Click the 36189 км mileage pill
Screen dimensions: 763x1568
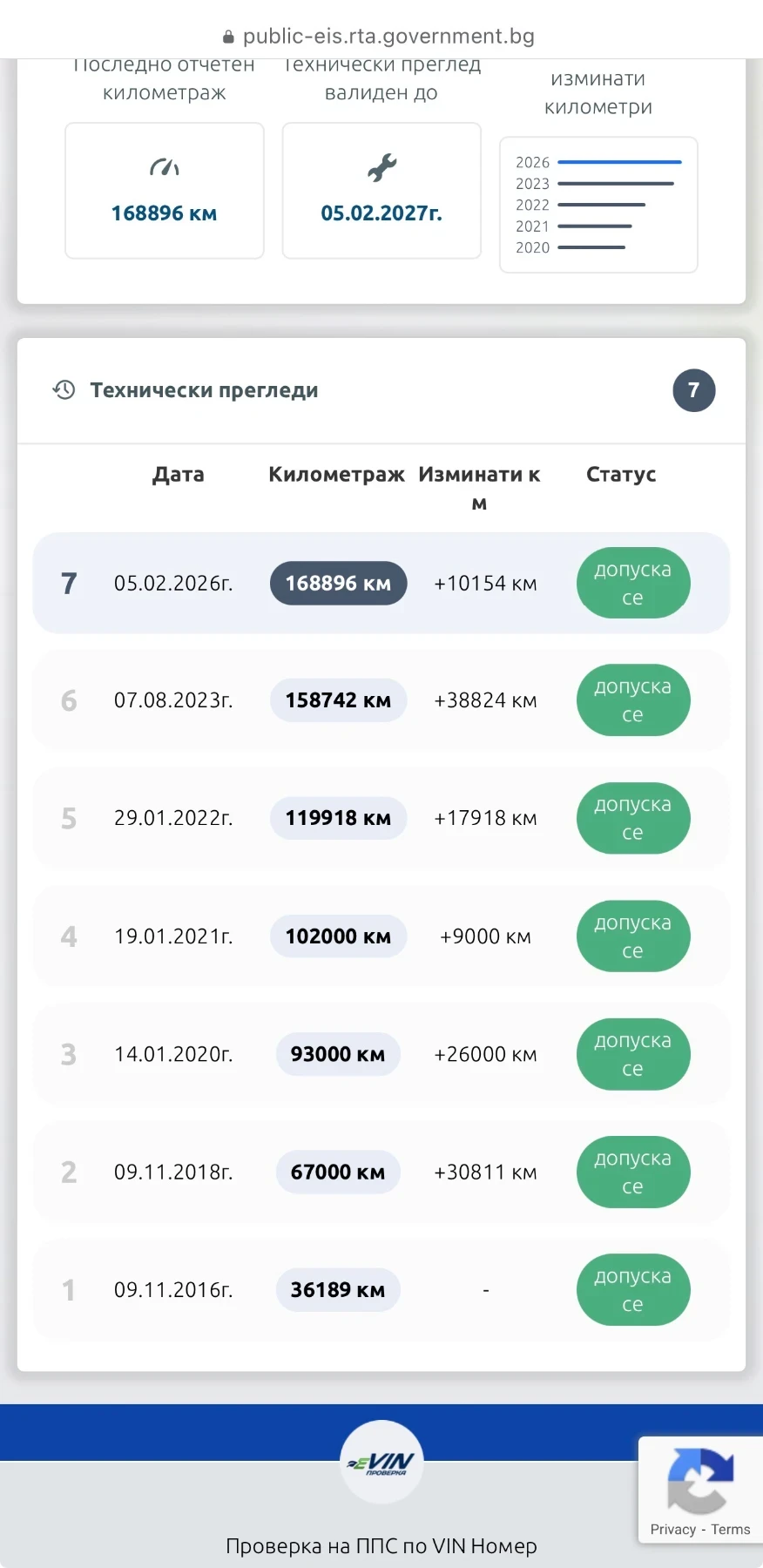tap(338, 1290)
